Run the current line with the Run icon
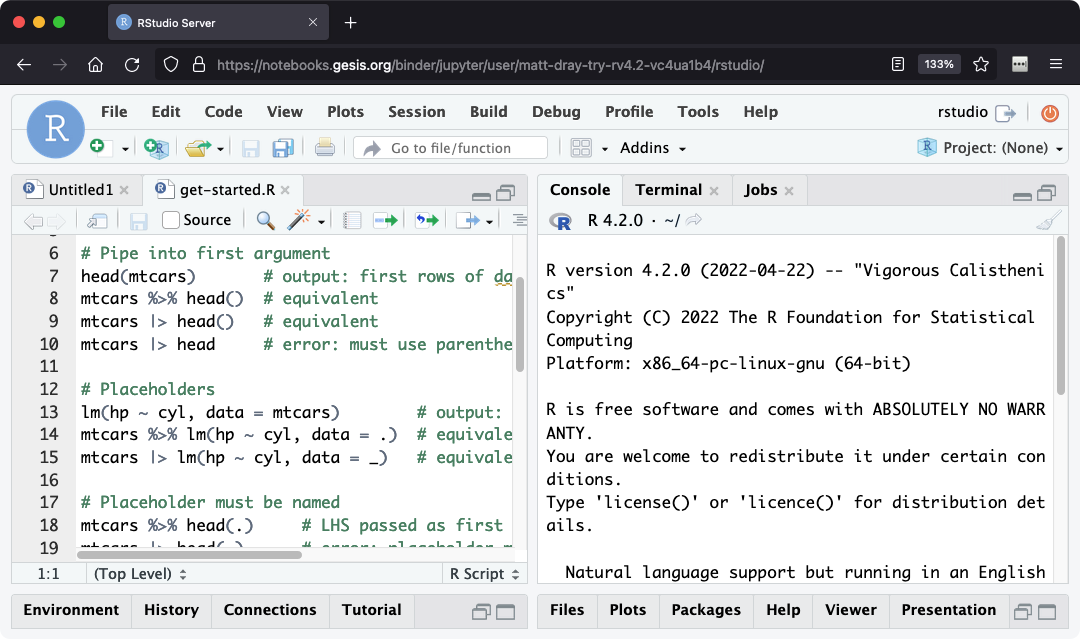The height and width of the screenshot is (639, 1080). [x=385, y=219]
